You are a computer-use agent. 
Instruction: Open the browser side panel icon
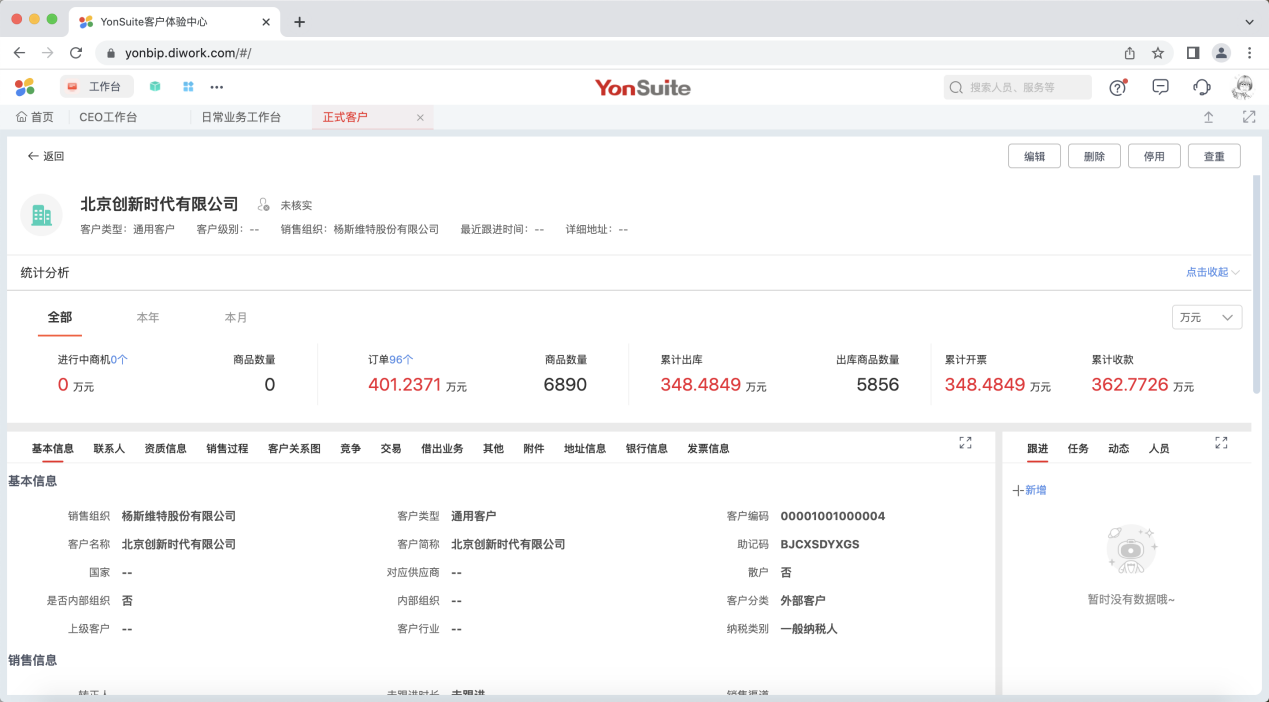pos(1193,53)
